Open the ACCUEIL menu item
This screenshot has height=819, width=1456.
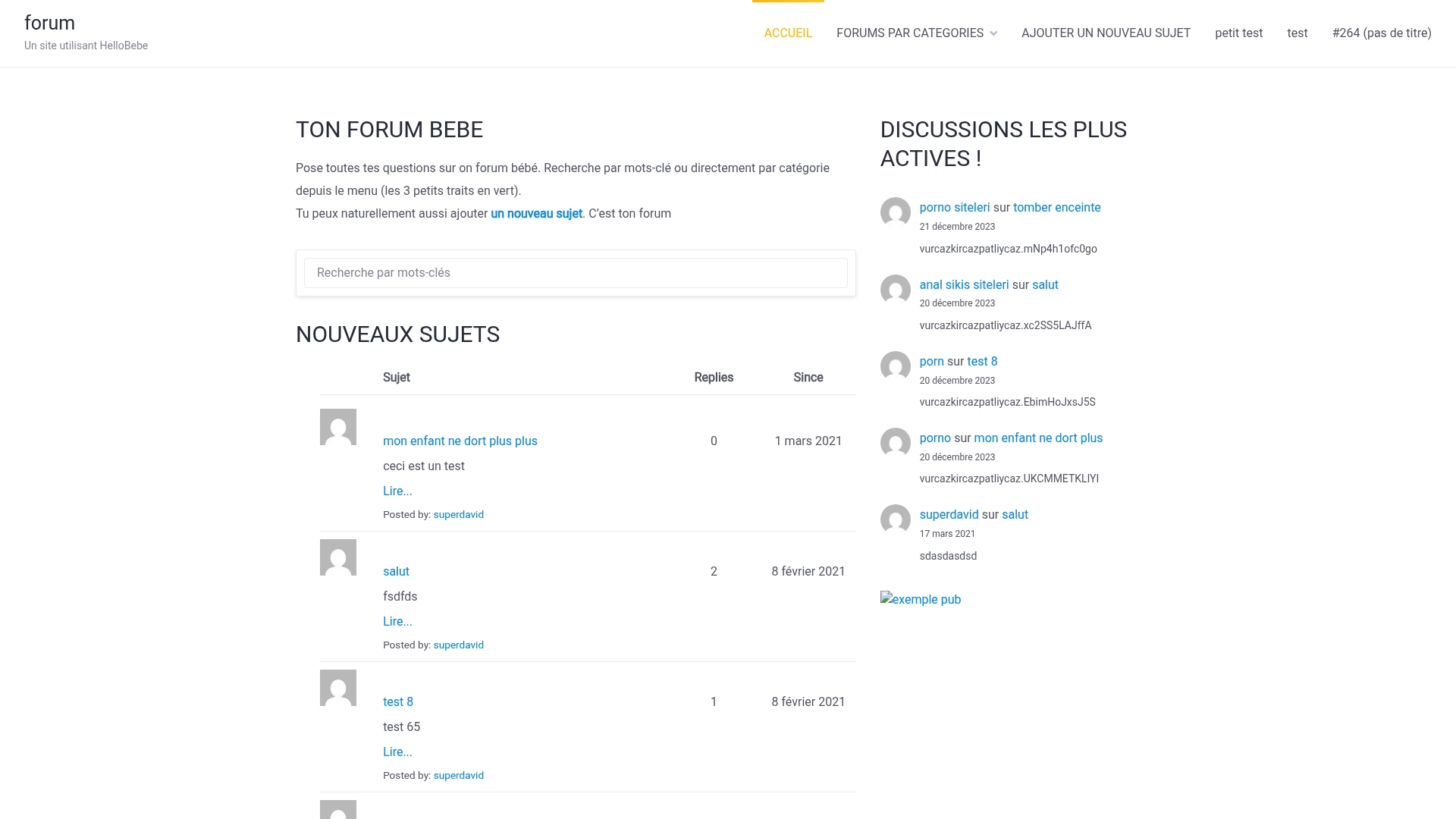[x=788, y=33]
